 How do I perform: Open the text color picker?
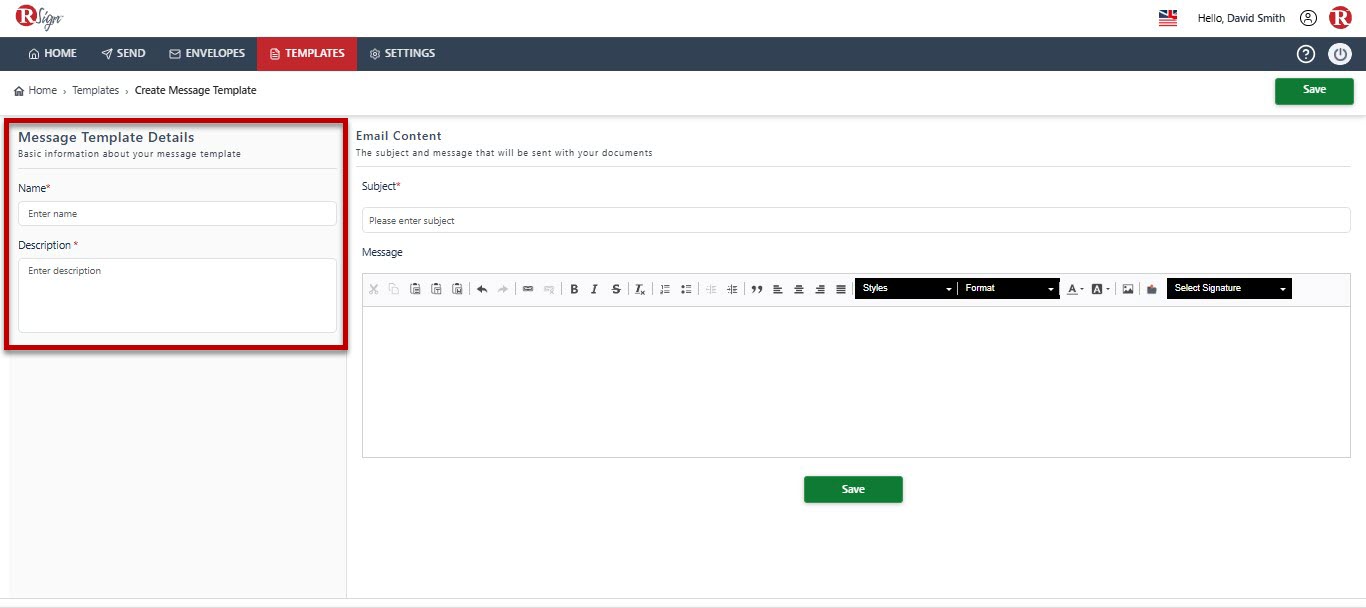click(x=1075, y=289)
